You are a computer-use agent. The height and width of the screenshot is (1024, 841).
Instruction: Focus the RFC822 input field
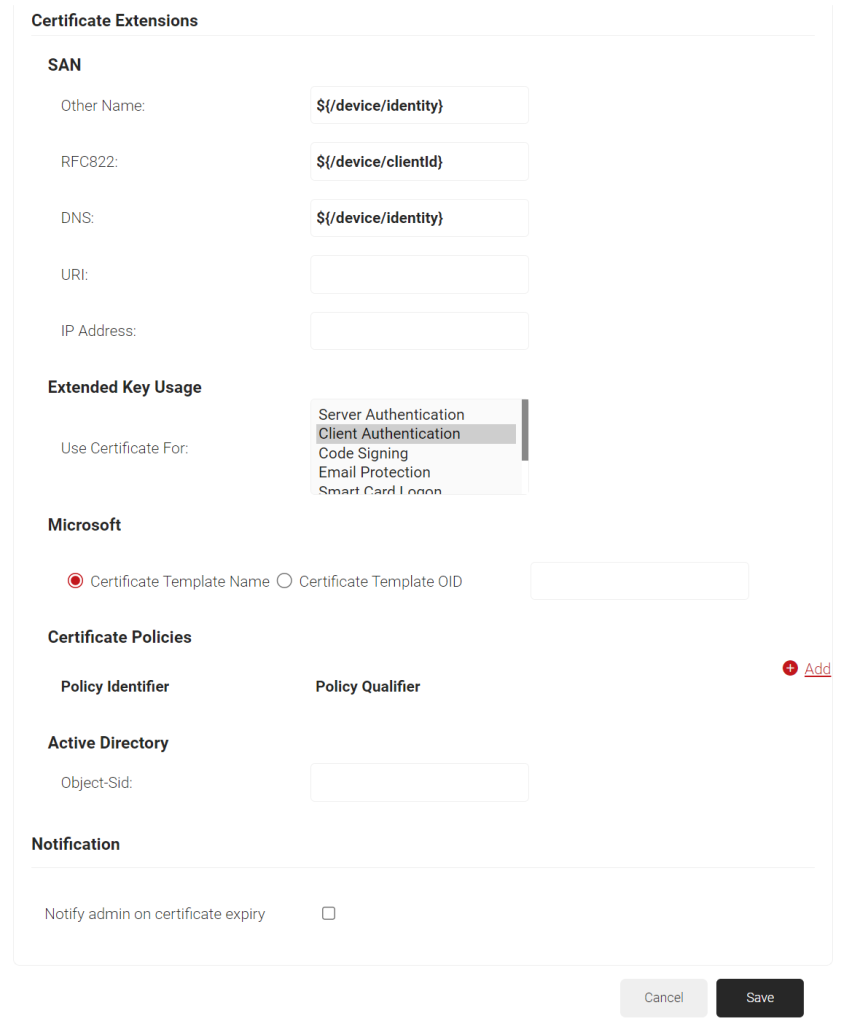pyautogui.click(x=419, y=161)
